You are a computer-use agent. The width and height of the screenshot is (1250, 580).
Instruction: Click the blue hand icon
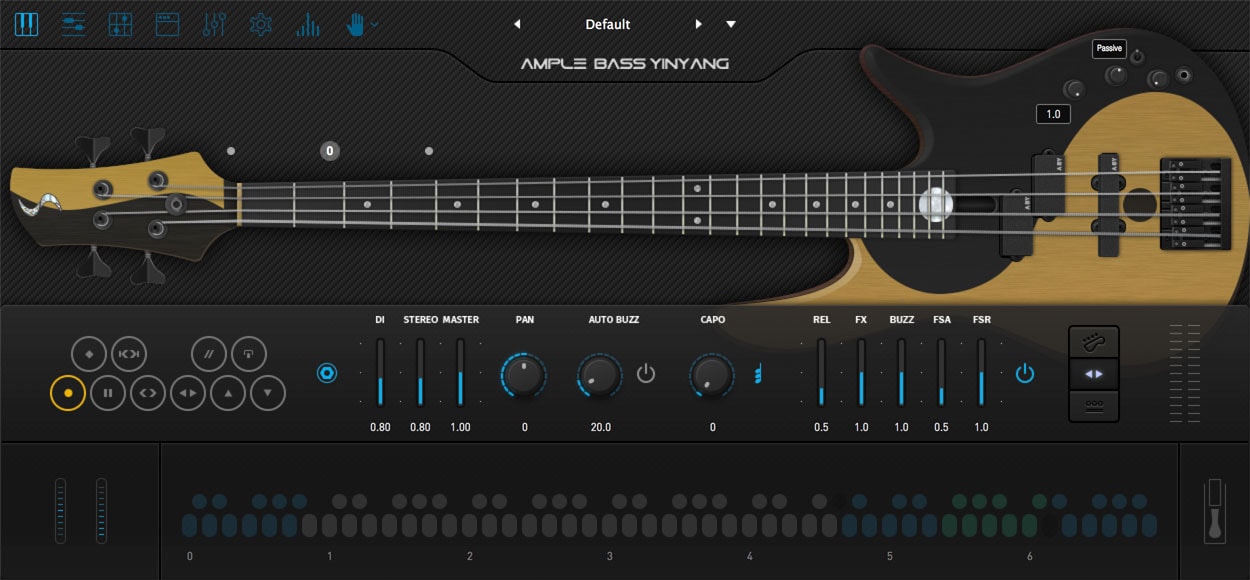(355, 24)
